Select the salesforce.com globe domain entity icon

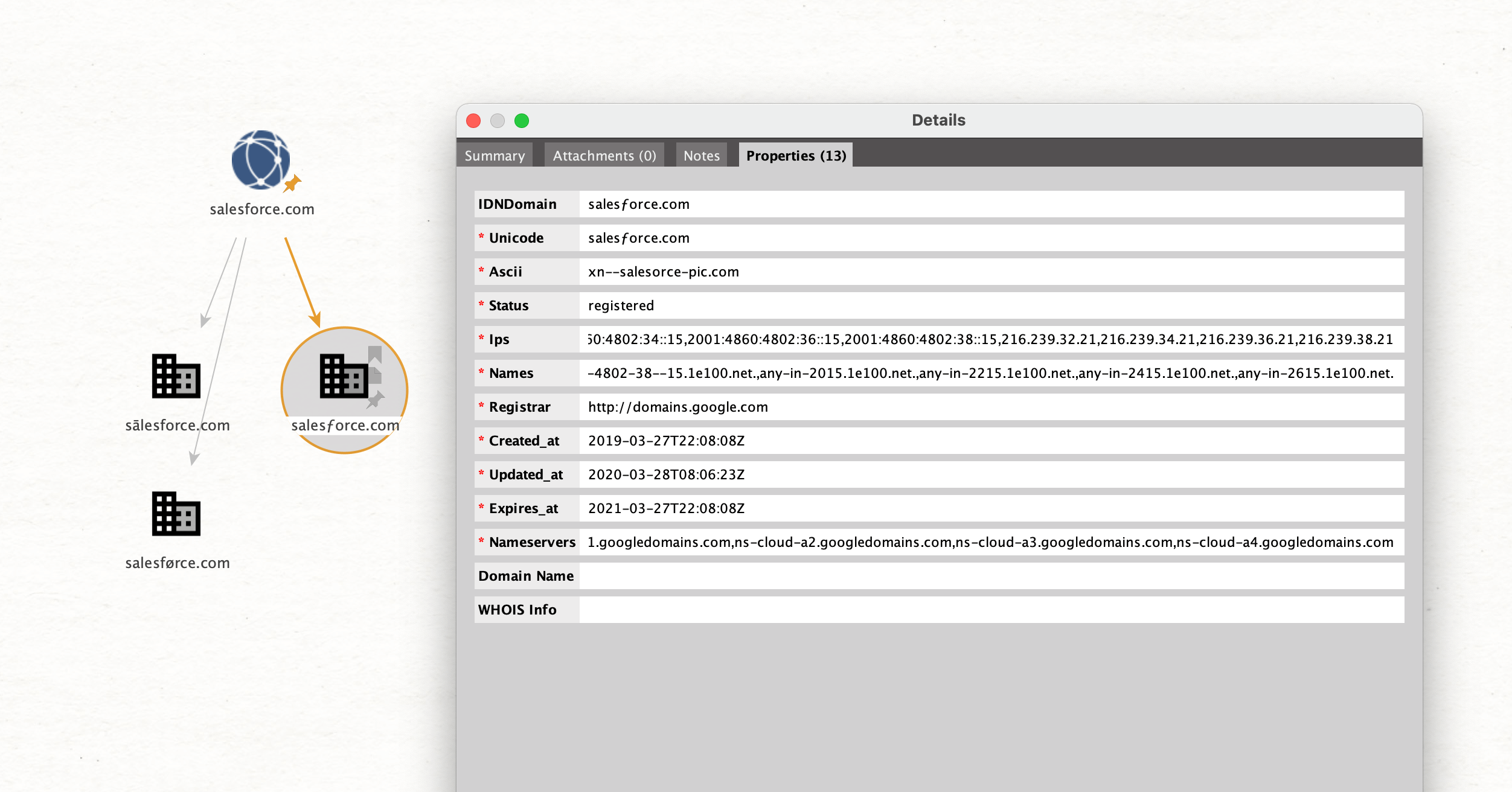tap(261, 159)
